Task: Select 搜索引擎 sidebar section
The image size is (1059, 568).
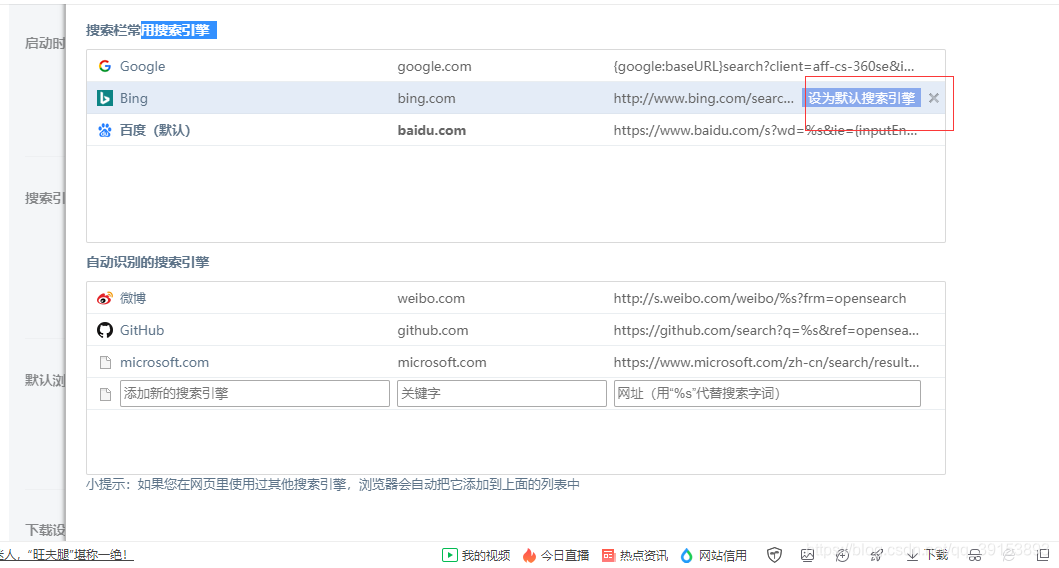Action: coord(45,198)
